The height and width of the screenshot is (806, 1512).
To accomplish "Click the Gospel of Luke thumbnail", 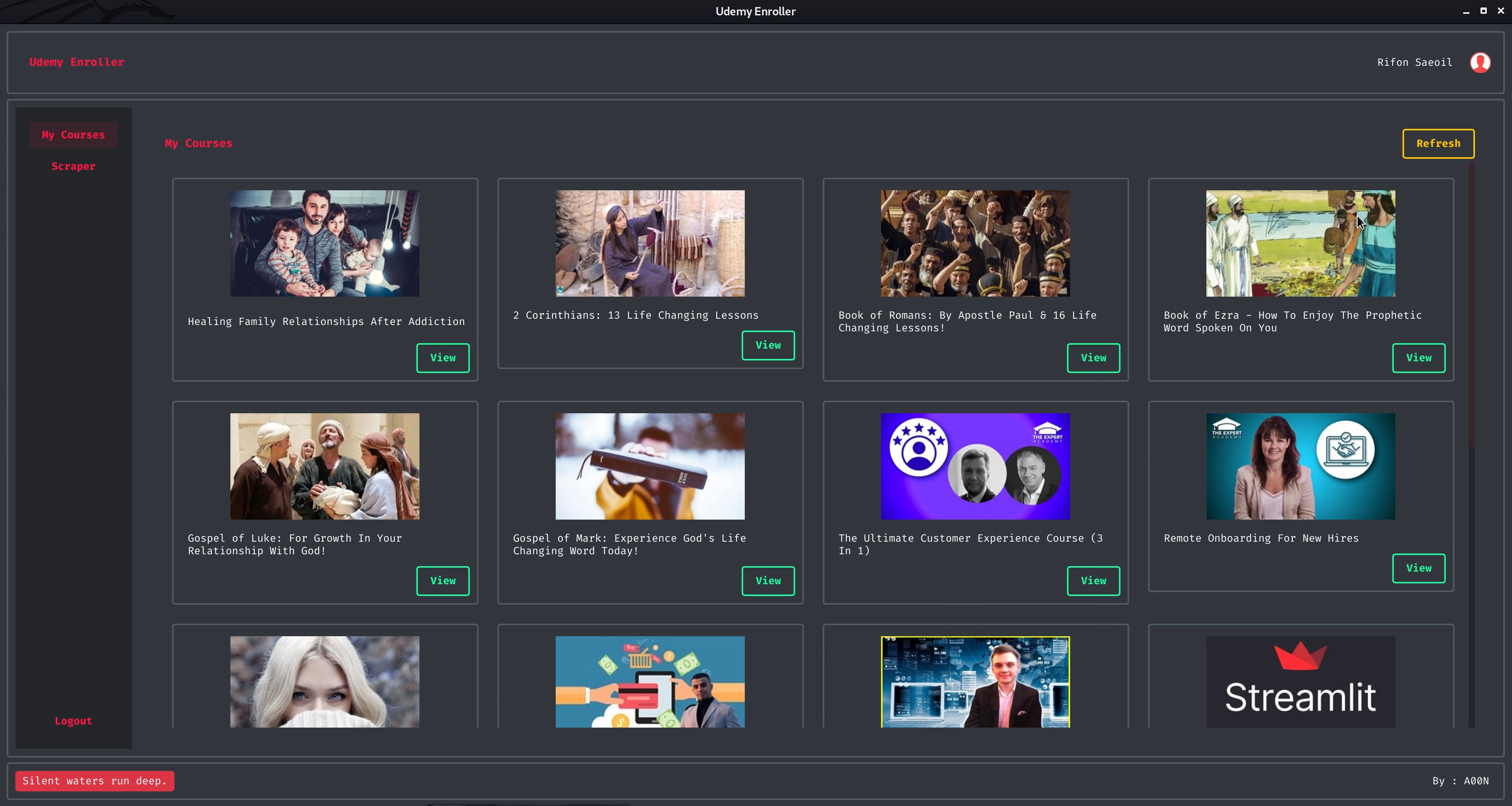I will click(x=325, y=466).
